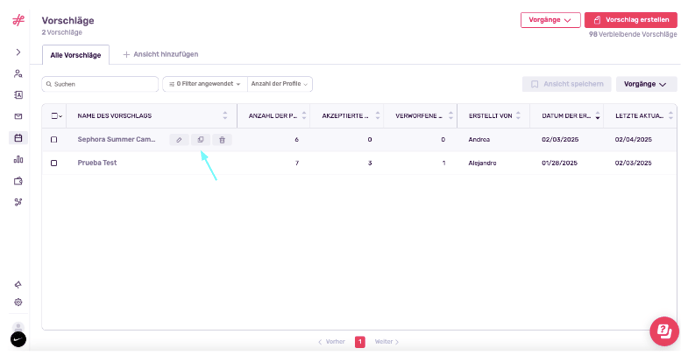Open the contacts sidebar icon
The height and width of the screenshot is (362, 688).
pyautogui.click(x=18, y=95)
